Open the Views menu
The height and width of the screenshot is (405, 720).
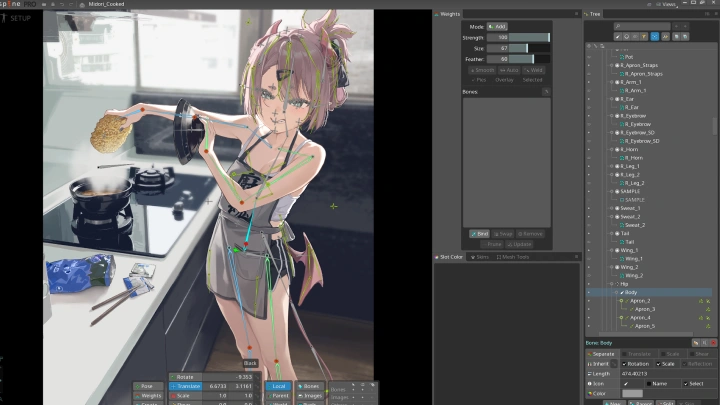[666, 4]
